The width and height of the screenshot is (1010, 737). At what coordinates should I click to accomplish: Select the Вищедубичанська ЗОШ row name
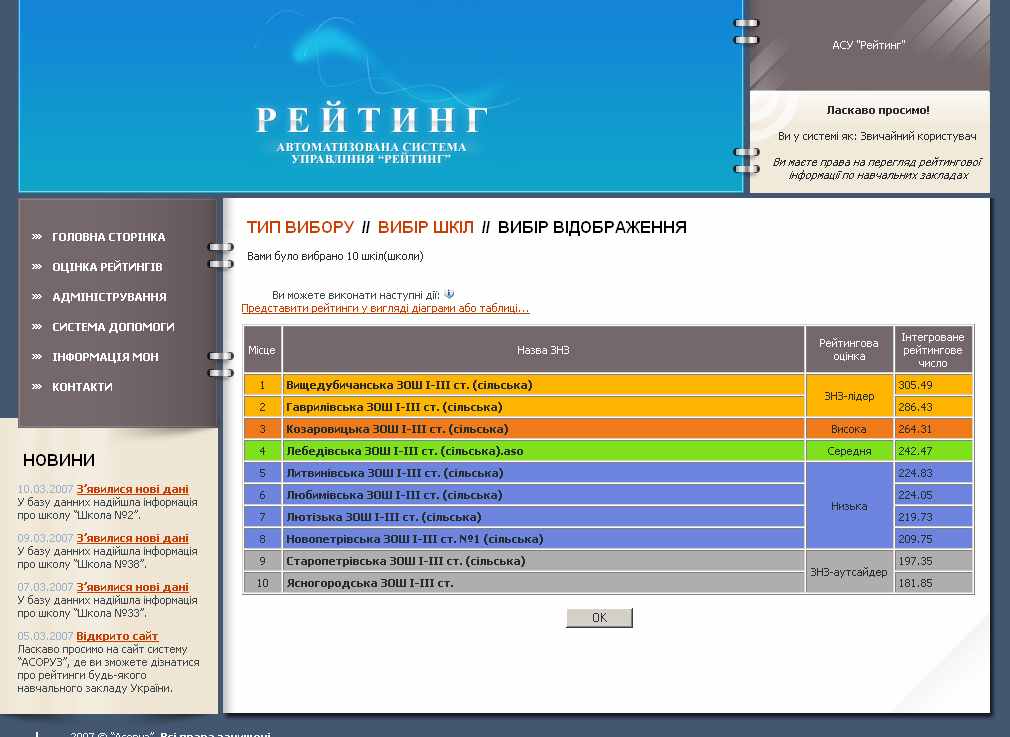point(409,385)
